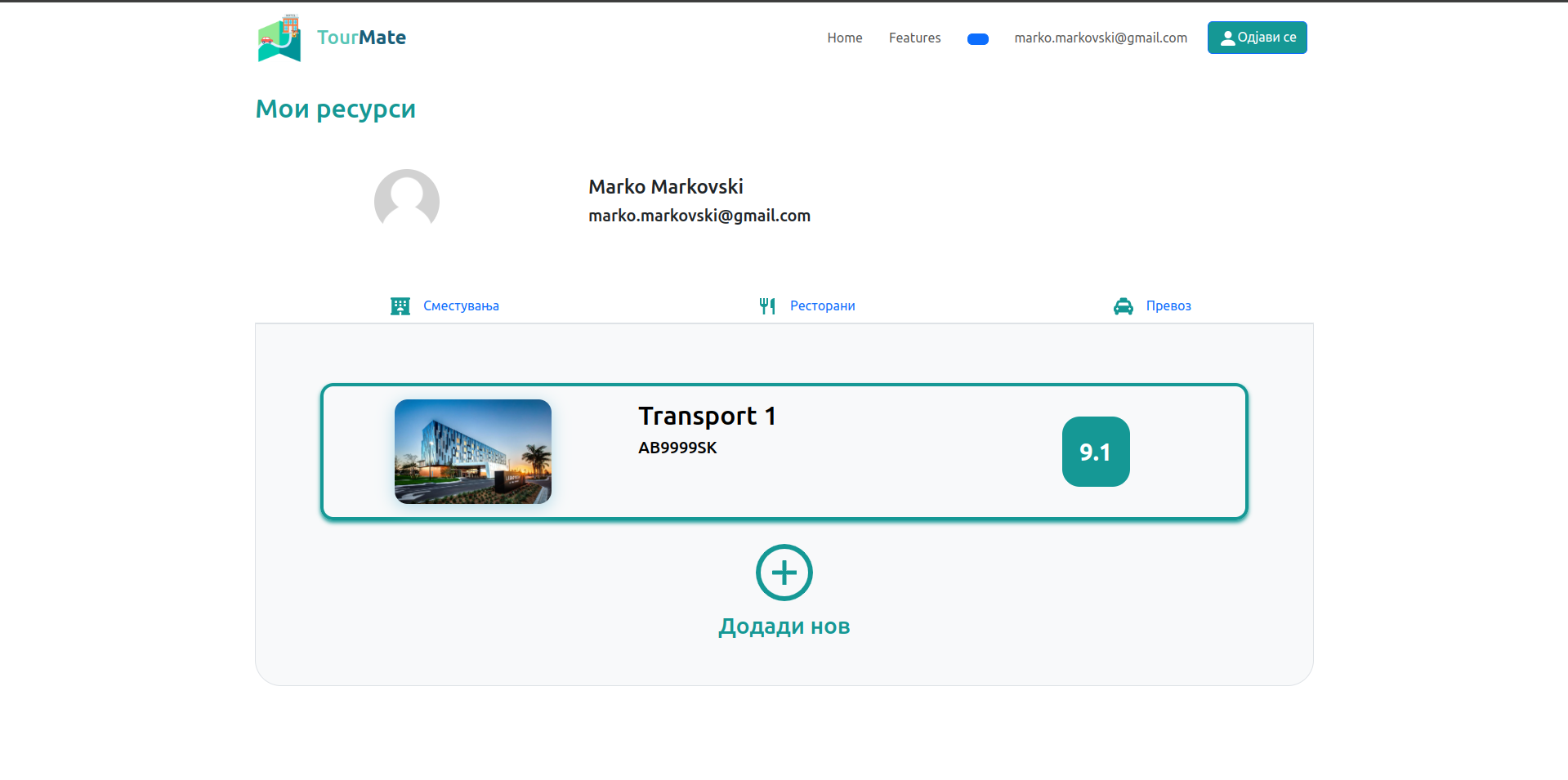Image resolution: width=1568 pixels, height=780 pixels.
Task: Click the 9.1 rating badge
Action: coord(1095,452)
